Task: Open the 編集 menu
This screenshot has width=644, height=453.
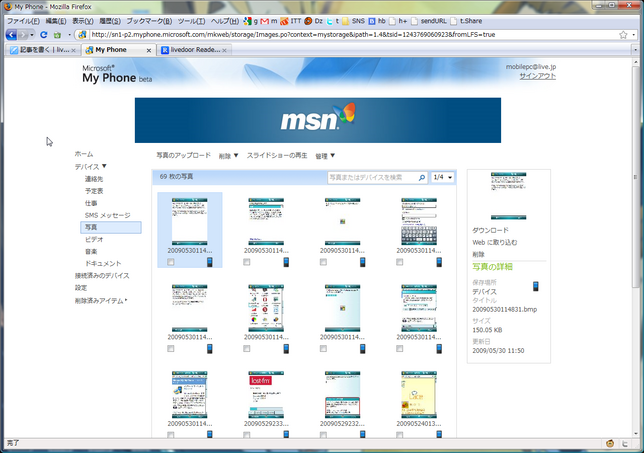Action: pyautogui.click(x=56, y=21)
